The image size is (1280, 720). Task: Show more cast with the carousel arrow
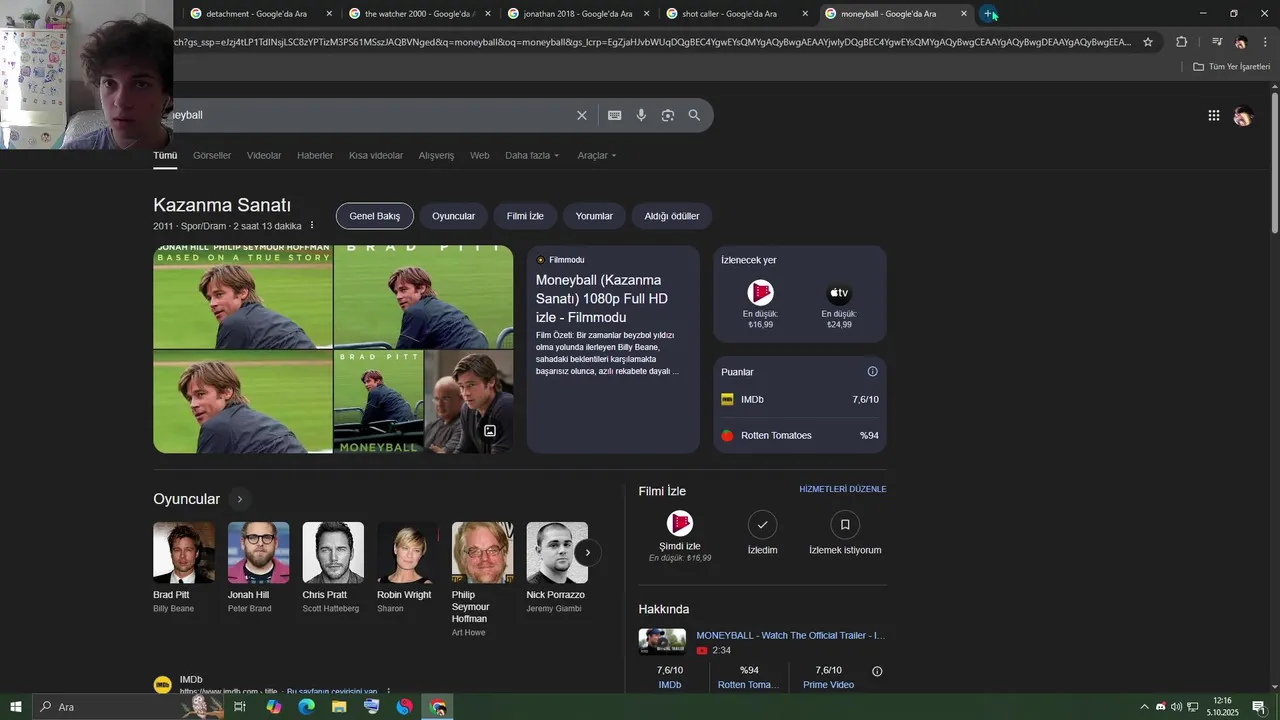(x=588, y=552)
